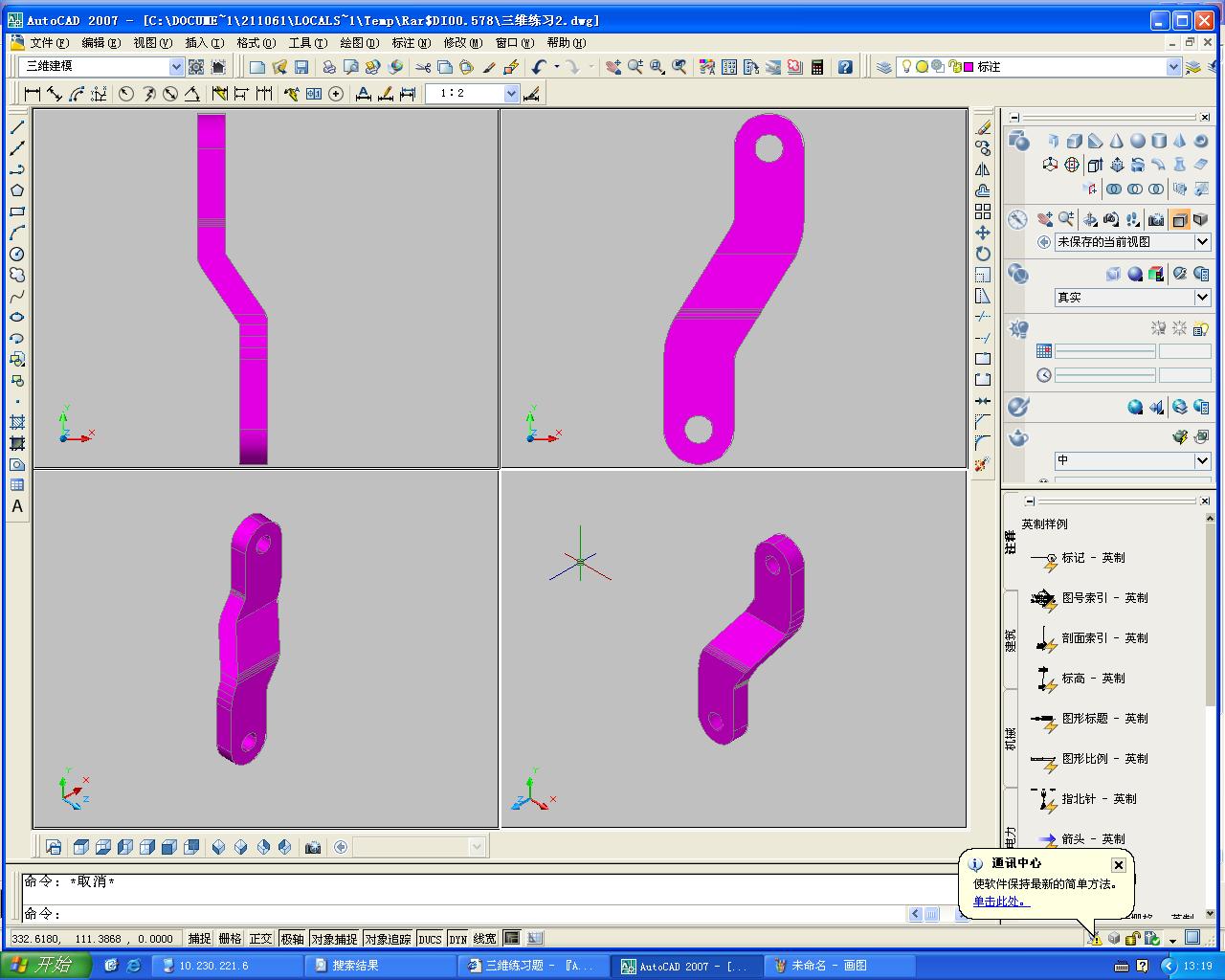Toggle the 正交 ortho mode
Screen dimensions: 1225x980
click(261, 939)
